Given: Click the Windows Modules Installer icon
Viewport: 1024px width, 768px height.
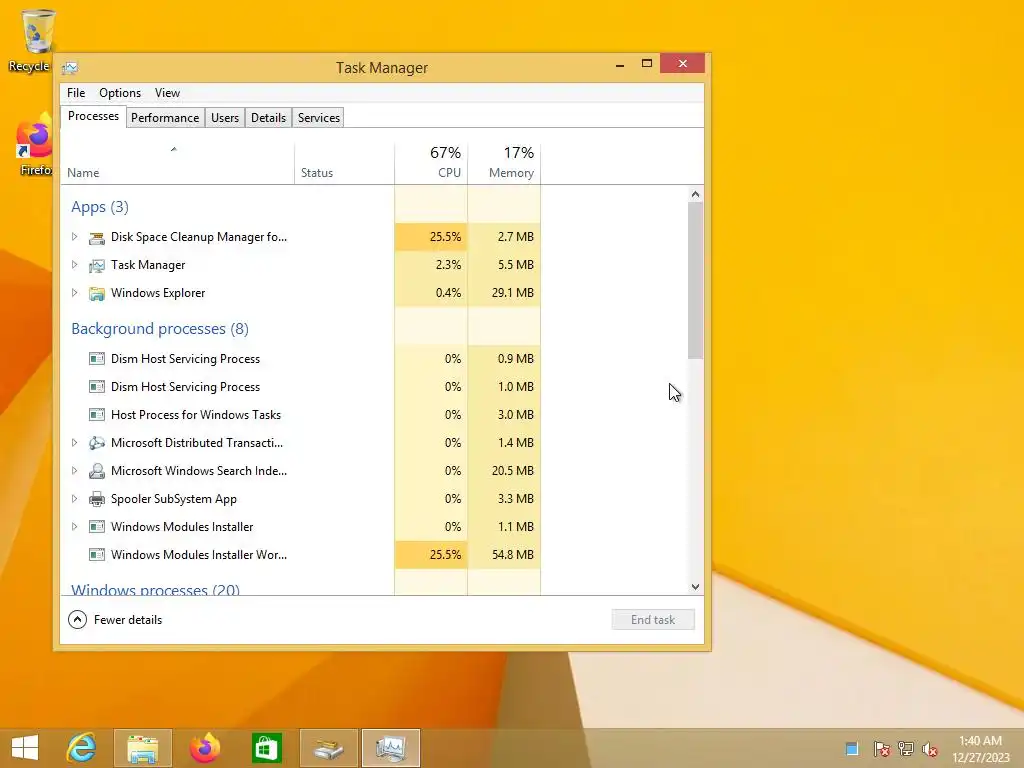Looking at the screenshot, I should 97,526.
